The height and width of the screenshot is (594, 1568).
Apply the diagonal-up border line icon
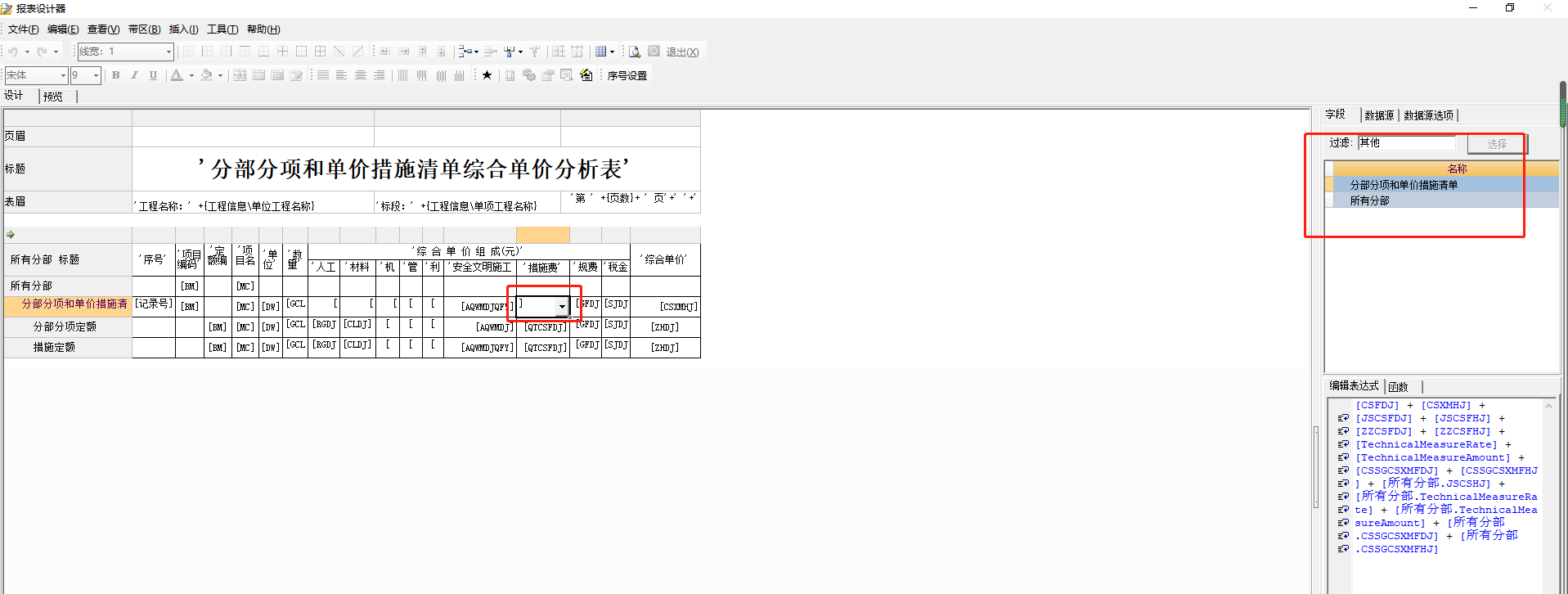[x=357, y=52]
